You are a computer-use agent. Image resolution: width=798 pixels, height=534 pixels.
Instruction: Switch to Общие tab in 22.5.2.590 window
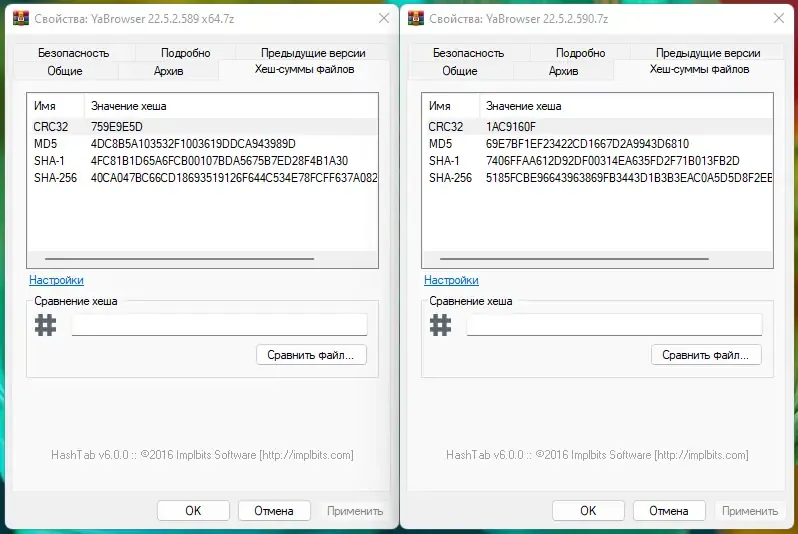click(460, 71)
